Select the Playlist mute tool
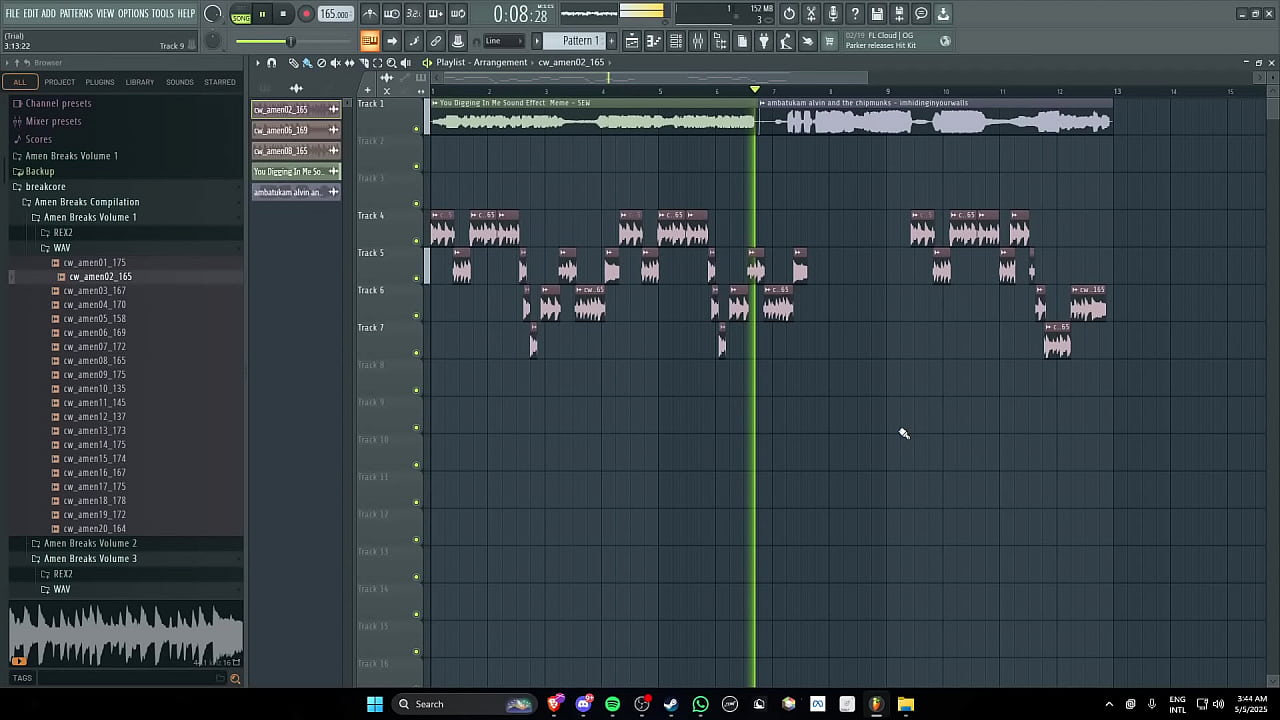The width and height of the screenshot is (1280, 720). (x=335, y=62)
